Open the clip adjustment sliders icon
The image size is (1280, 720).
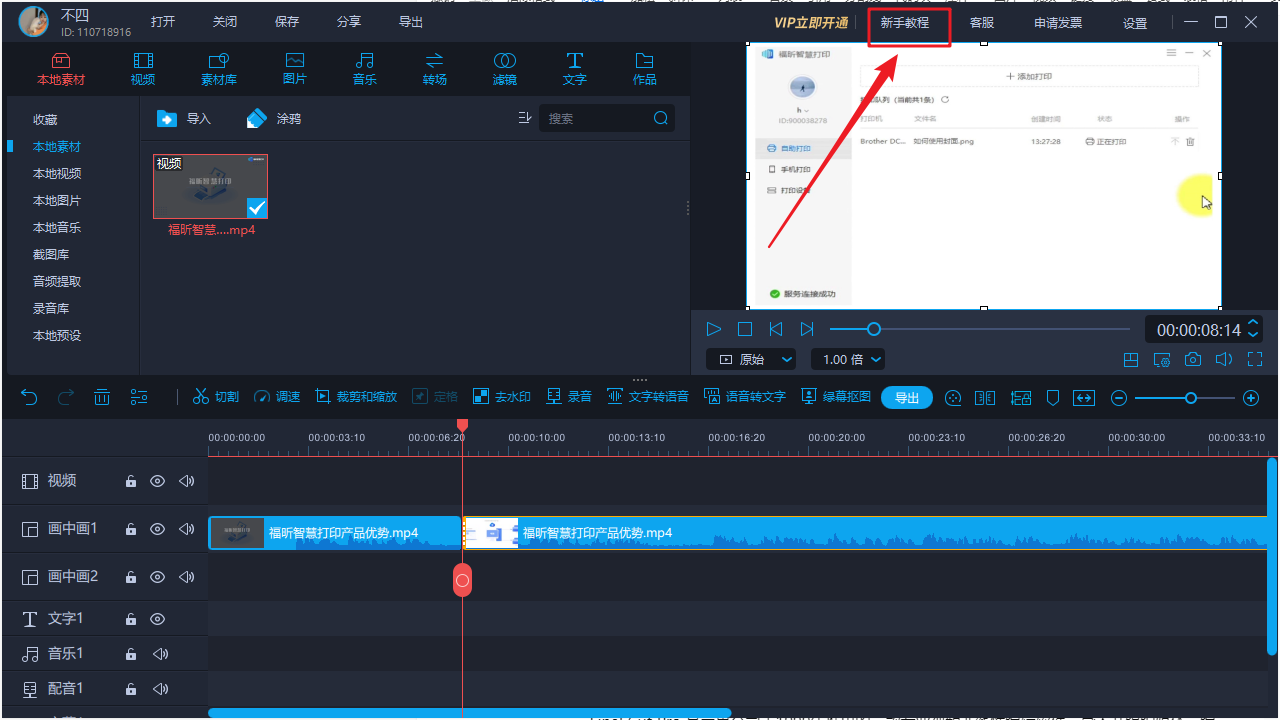(x=139, y=397)
